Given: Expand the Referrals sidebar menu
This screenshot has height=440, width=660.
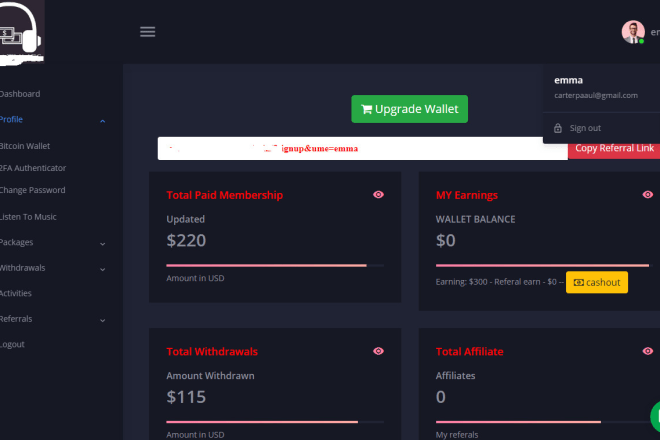Looking at the screenshot, I should click(x=102, y=320).
